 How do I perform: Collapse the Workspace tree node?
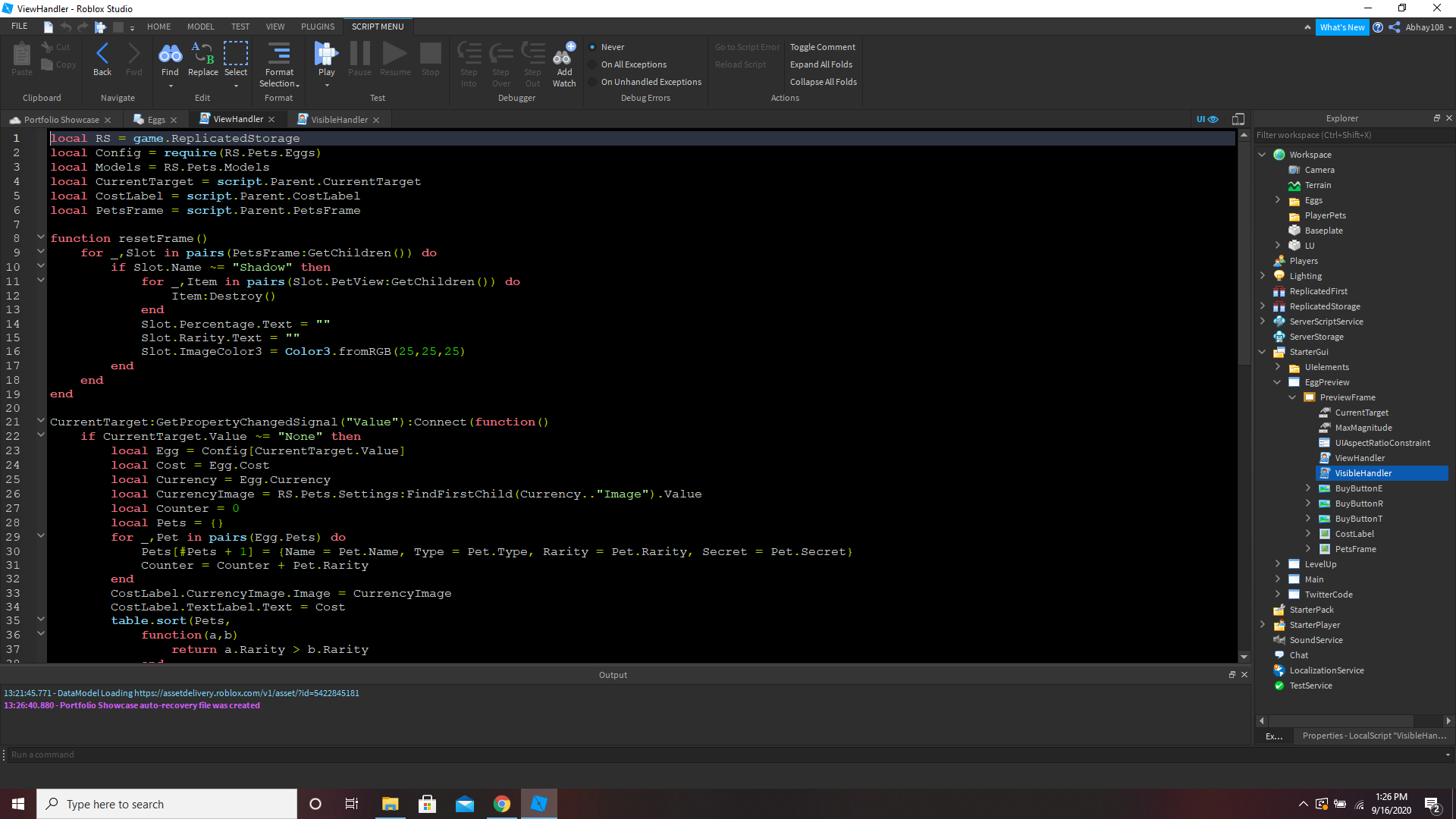[x=1262, y=155]
